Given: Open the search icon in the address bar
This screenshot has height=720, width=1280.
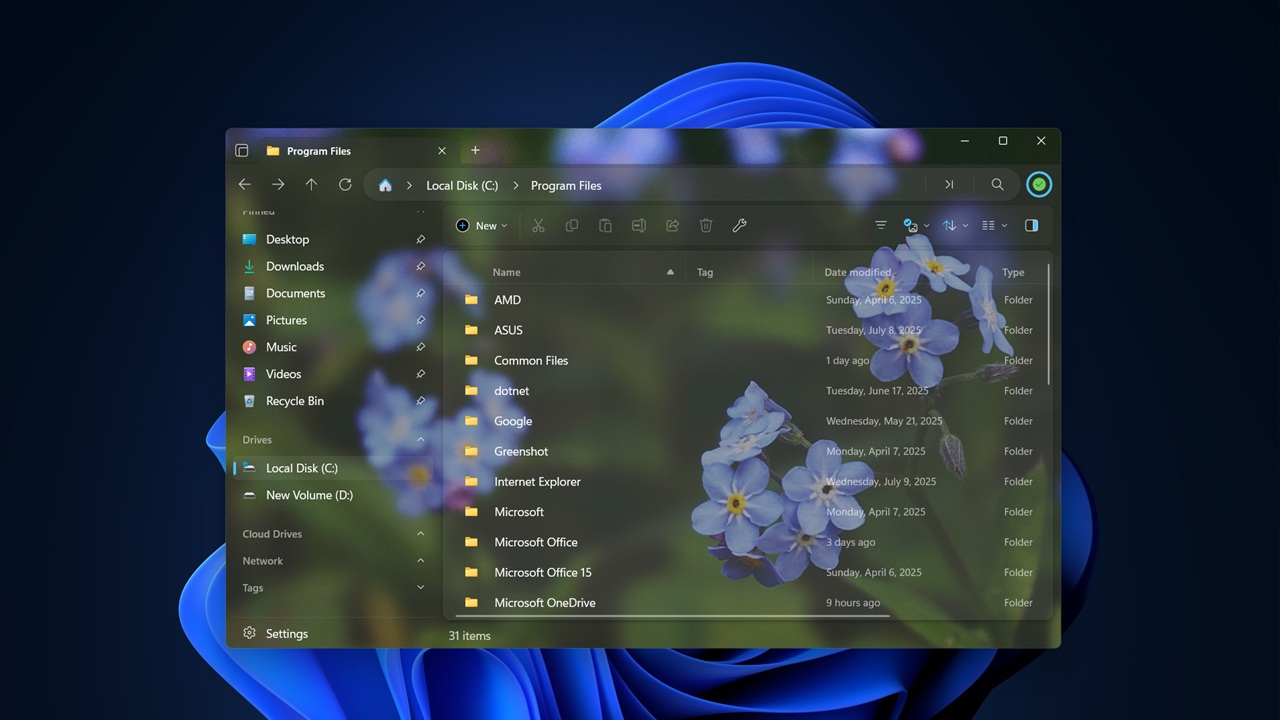Looking at the screenshot, I should pyautogui.click(x=997, y=184).
